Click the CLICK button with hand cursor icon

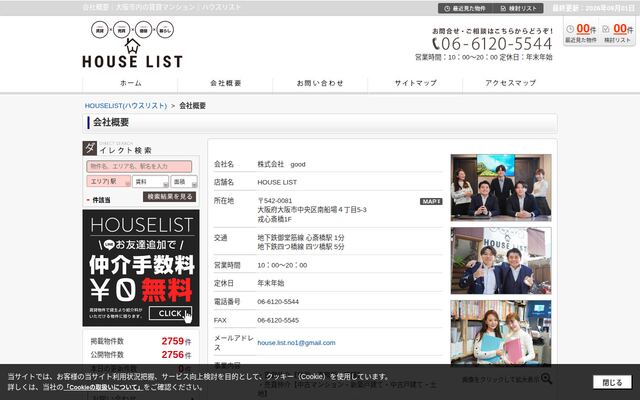pos(170,313)
